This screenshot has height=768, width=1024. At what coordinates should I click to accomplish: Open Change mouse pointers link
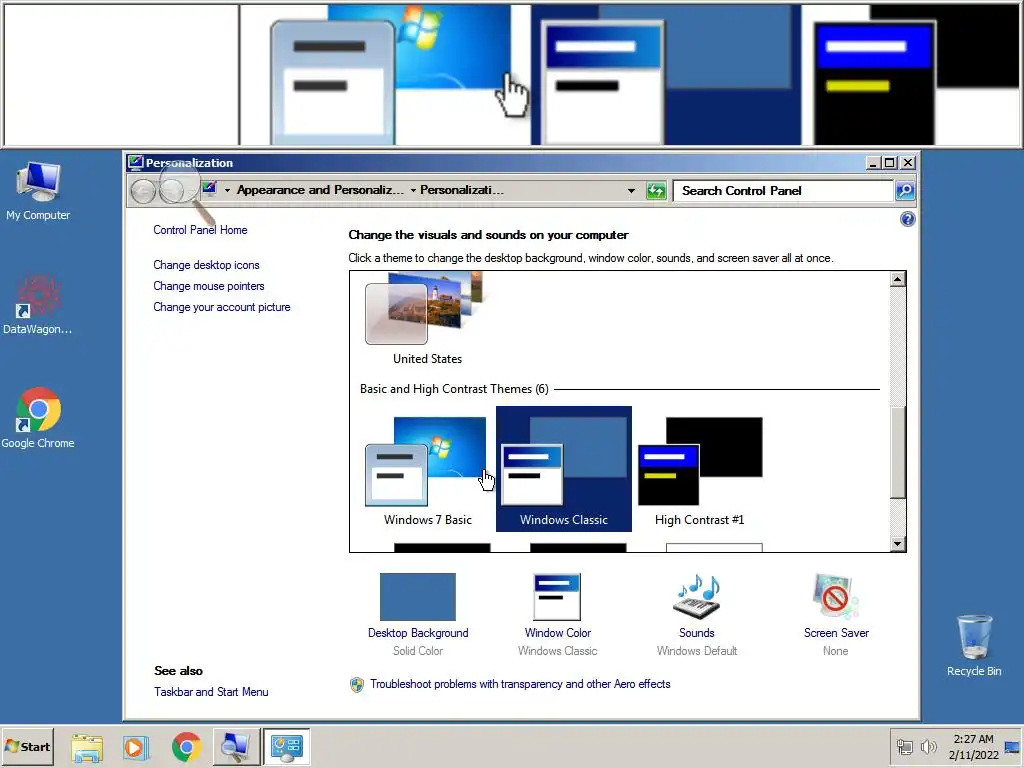pos(208,286)
